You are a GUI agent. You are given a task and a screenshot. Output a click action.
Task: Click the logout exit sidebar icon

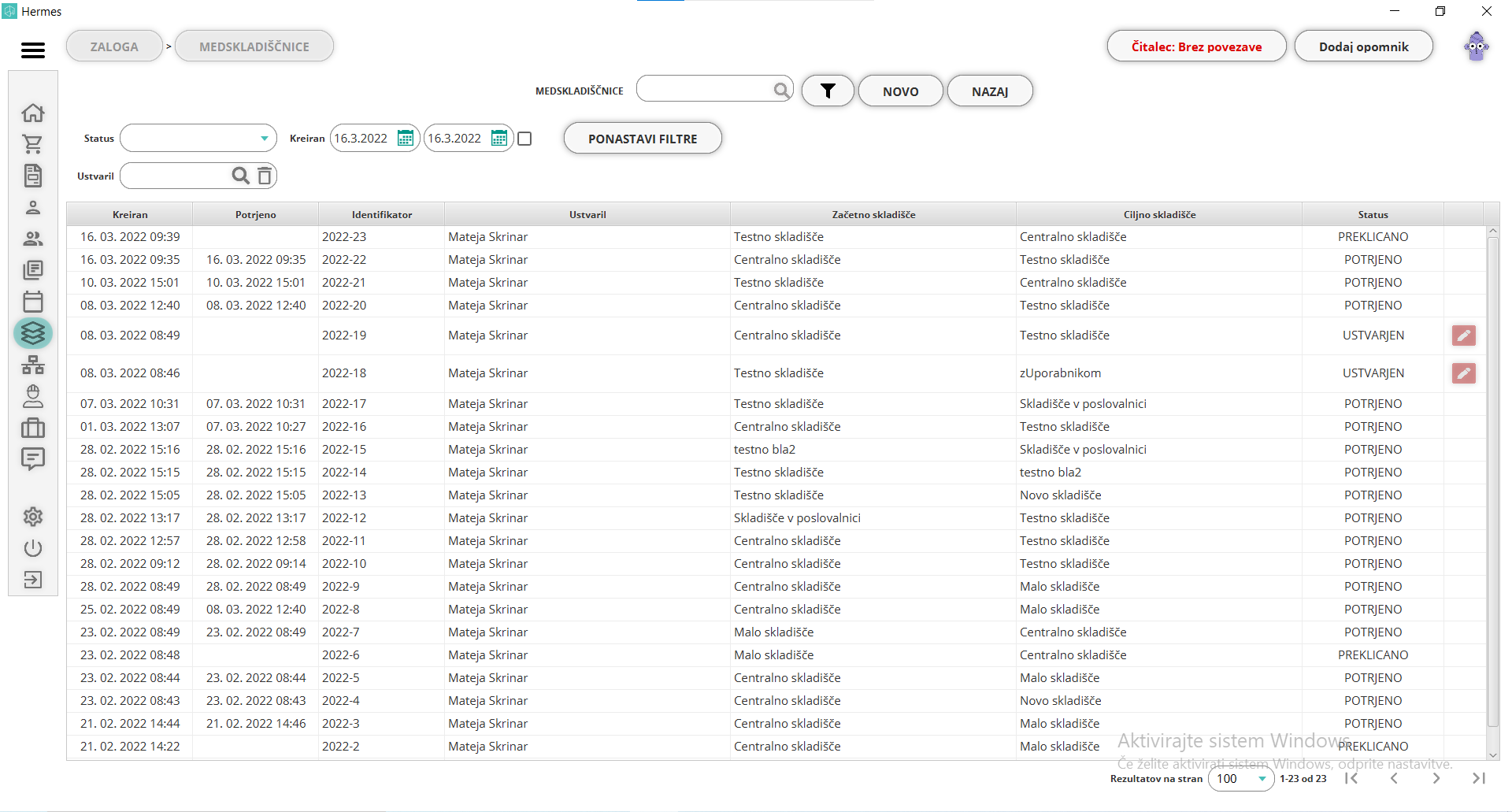pyautogui.click(x=33, y=580)
